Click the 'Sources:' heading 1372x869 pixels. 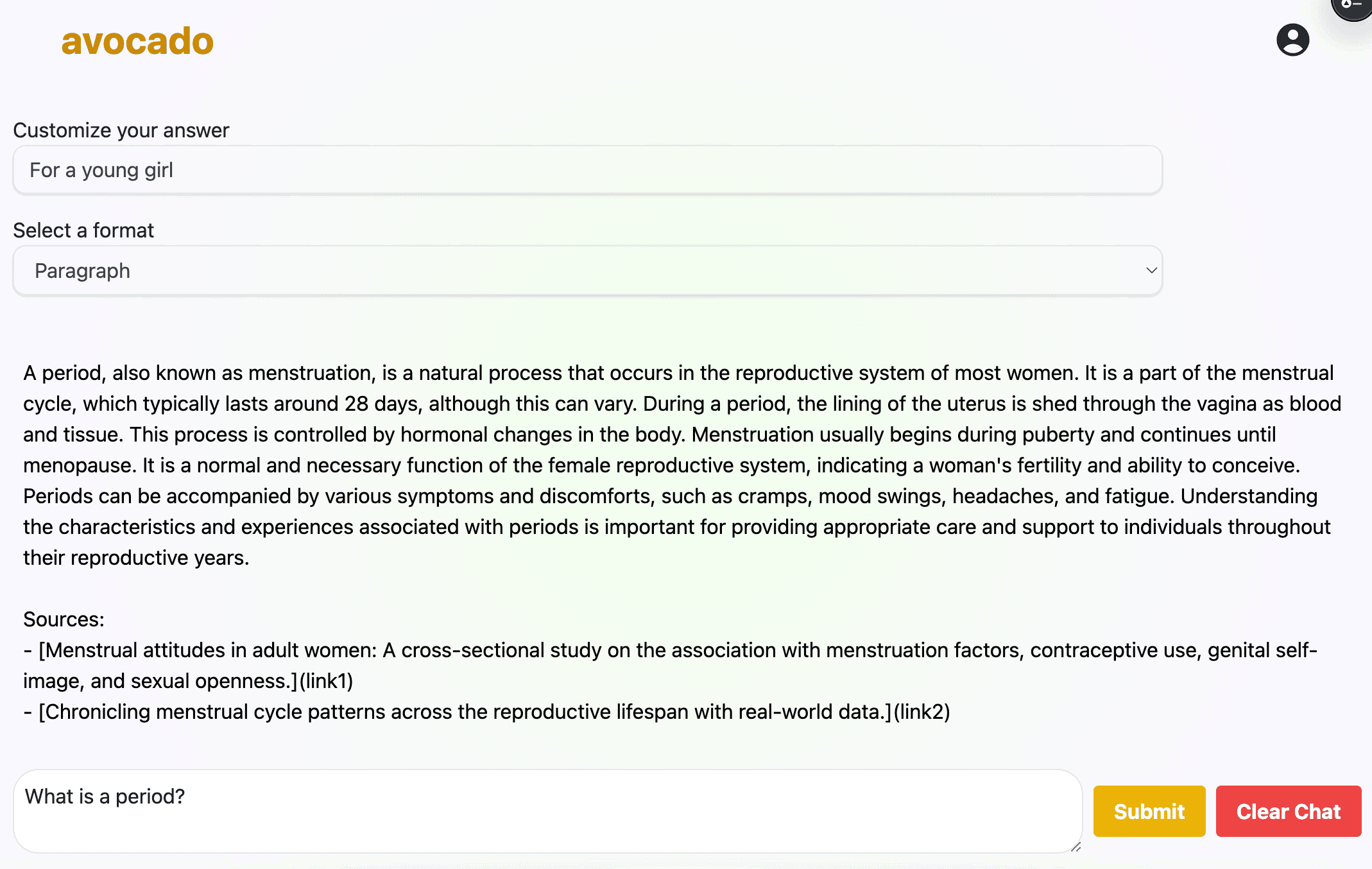point(64,619)
